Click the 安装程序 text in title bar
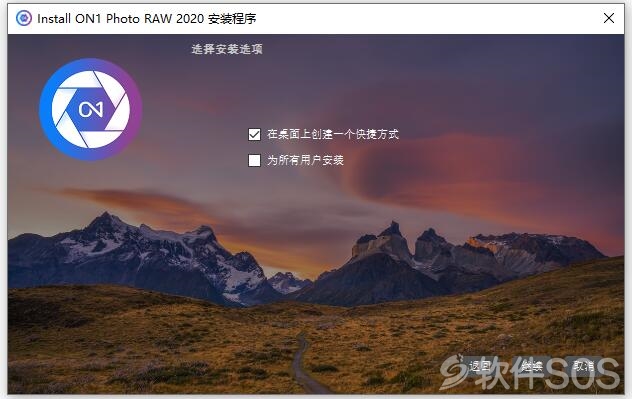This screenshot has height=399, width=632. coord(232,19)
